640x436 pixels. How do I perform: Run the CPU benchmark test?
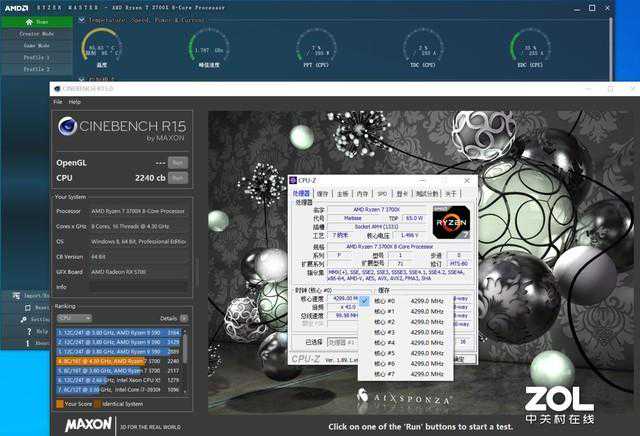[177, 176]
